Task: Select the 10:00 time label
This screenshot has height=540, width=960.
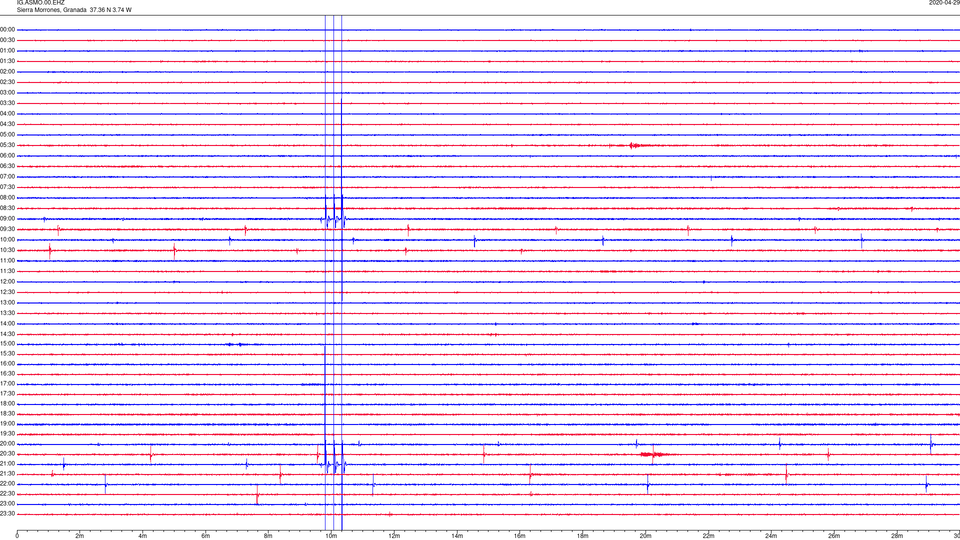Action: [7, 240]
